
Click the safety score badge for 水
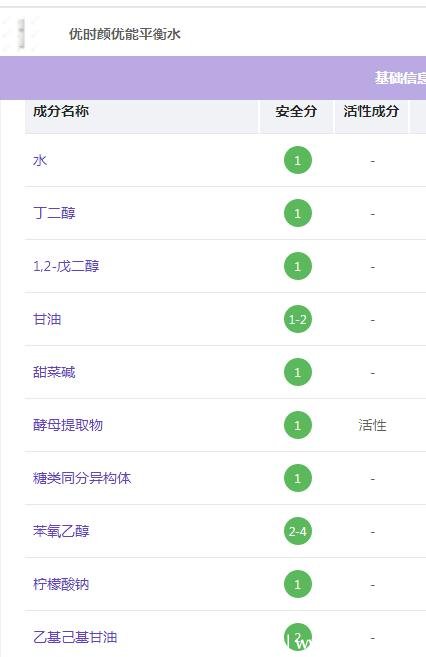pos(297,160)
